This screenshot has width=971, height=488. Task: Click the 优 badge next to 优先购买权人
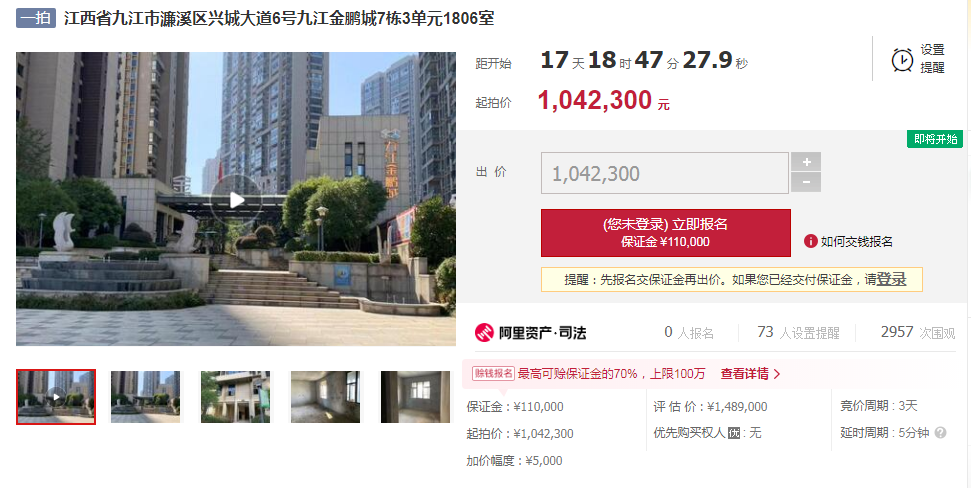pos(734,433)
